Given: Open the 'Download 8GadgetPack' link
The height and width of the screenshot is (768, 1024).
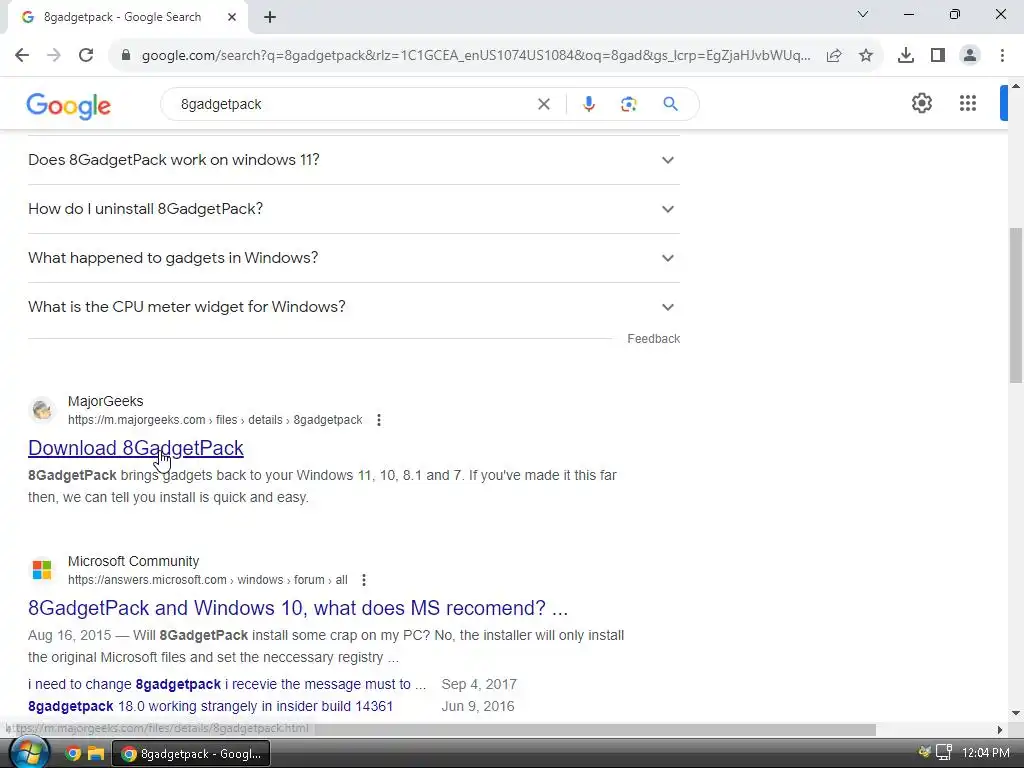Looking at the screenshot, I should pyautogui.click(x=136, y=448).
